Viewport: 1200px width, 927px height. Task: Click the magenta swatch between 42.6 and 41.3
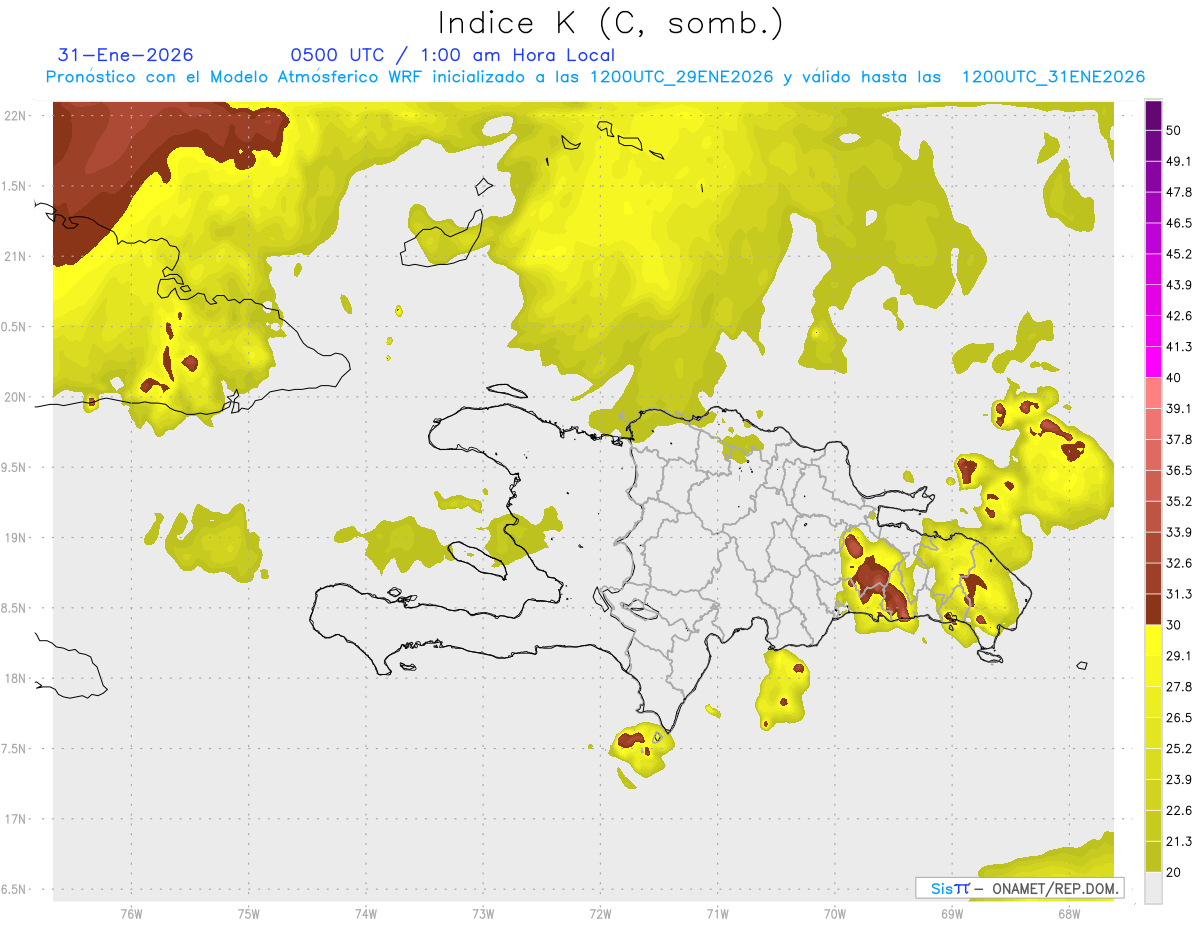click(x=1154, y=331)
